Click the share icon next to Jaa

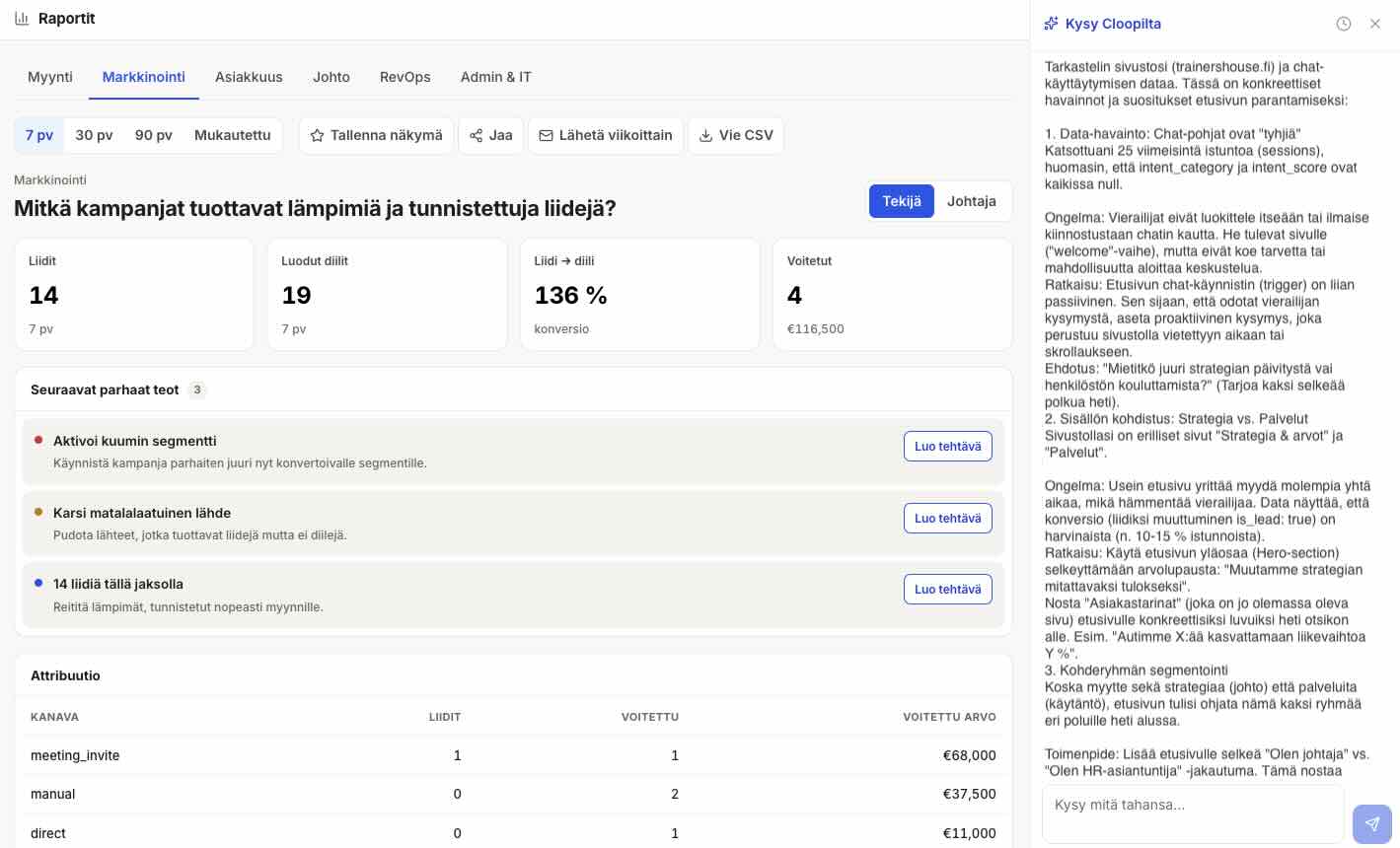477,135
